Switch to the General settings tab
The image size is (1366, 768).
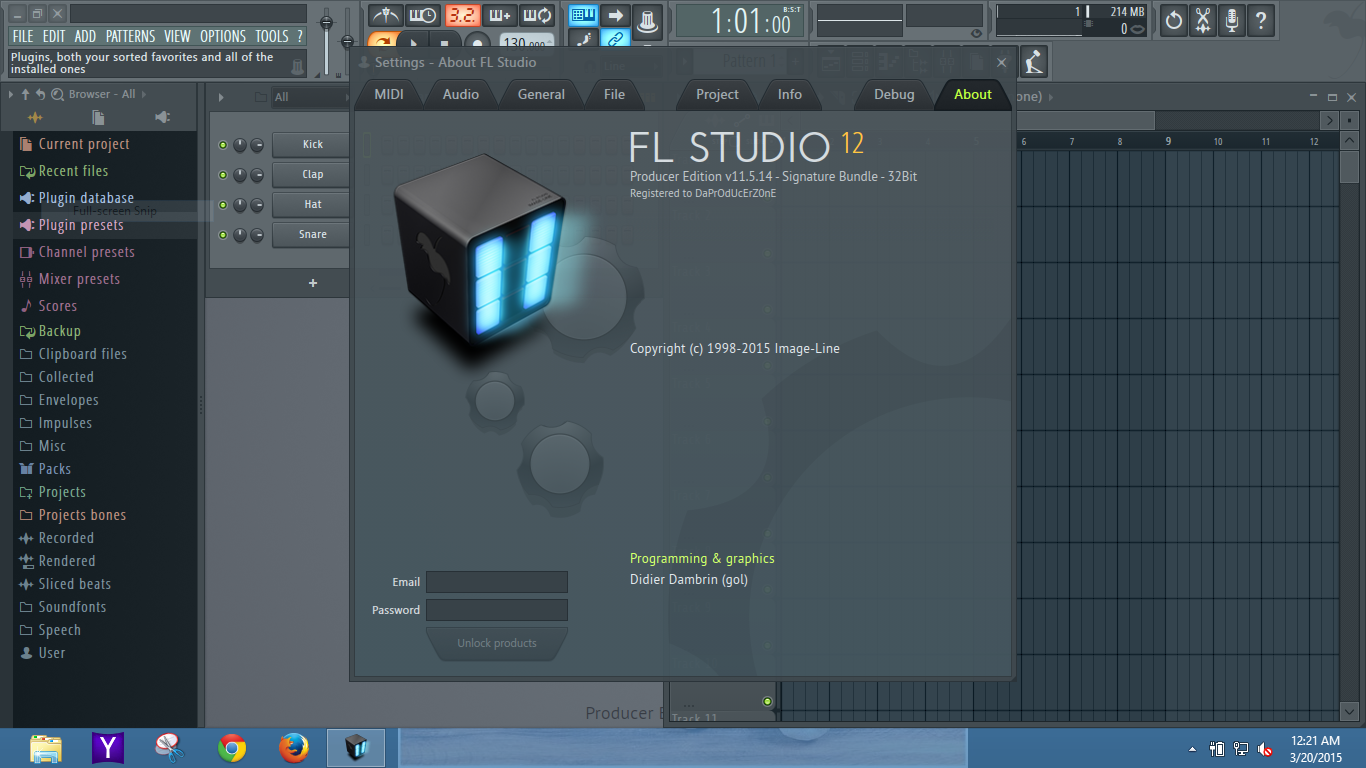(x=541, y=94)
